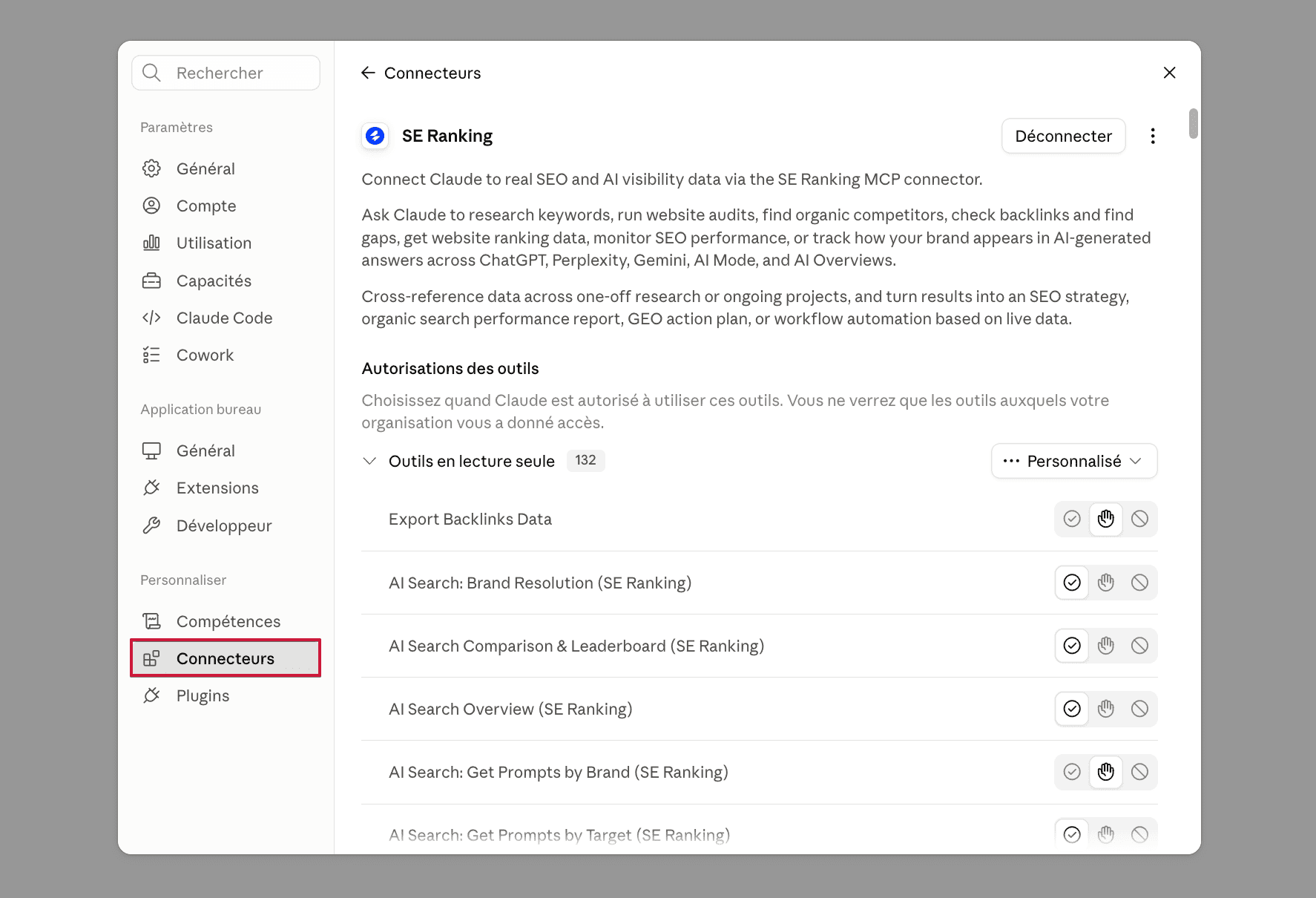Open the Développeur settings
1316x898 pixels.
(x=226, y=525)
